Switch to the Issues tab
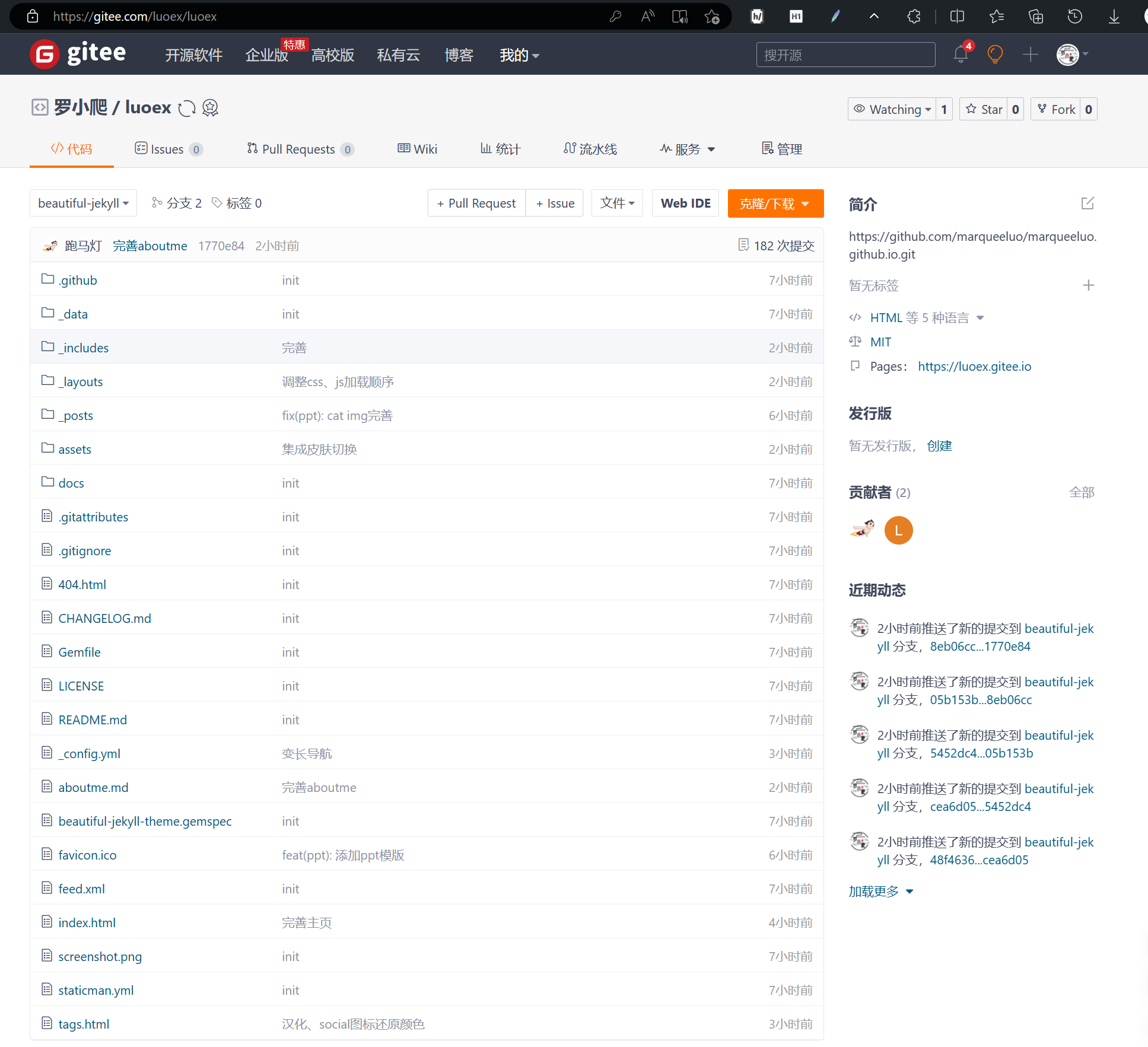The image size is (1148, 1047). pos(167,149)
